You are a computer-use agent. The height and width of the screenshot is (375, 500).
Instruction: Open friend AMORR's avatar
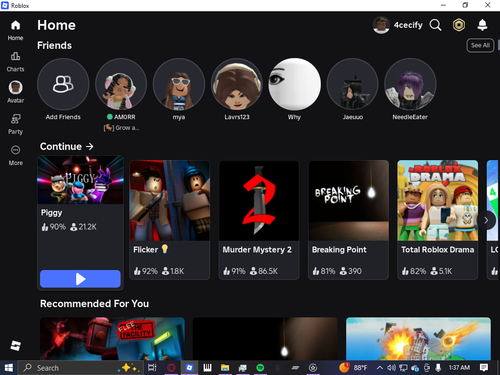121,84
